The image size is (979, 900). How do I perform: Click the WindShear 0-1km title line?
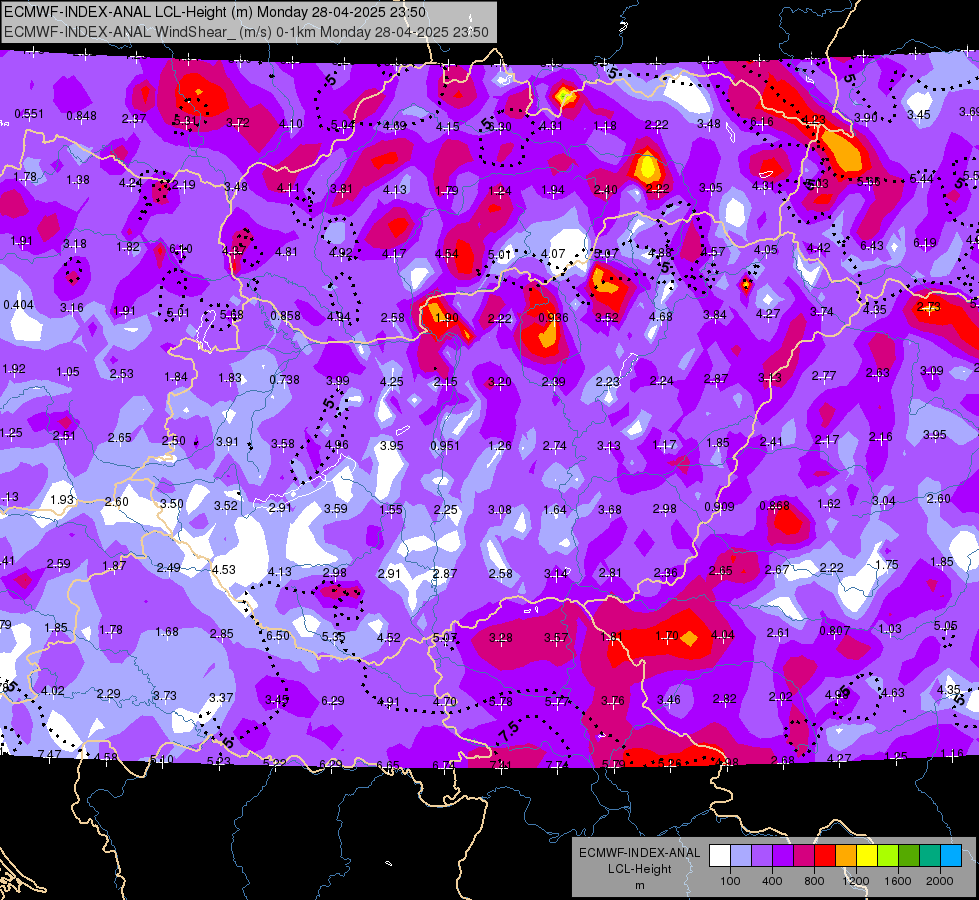(x=246, y=32)
